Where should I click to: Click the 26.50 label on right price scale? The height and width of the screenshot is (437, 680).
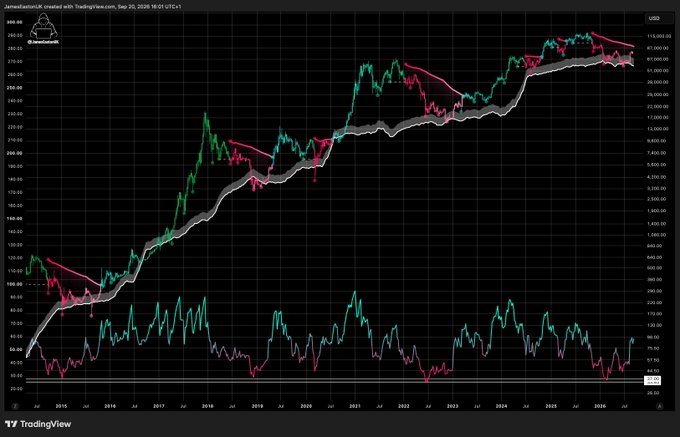(x=653, y=393)
